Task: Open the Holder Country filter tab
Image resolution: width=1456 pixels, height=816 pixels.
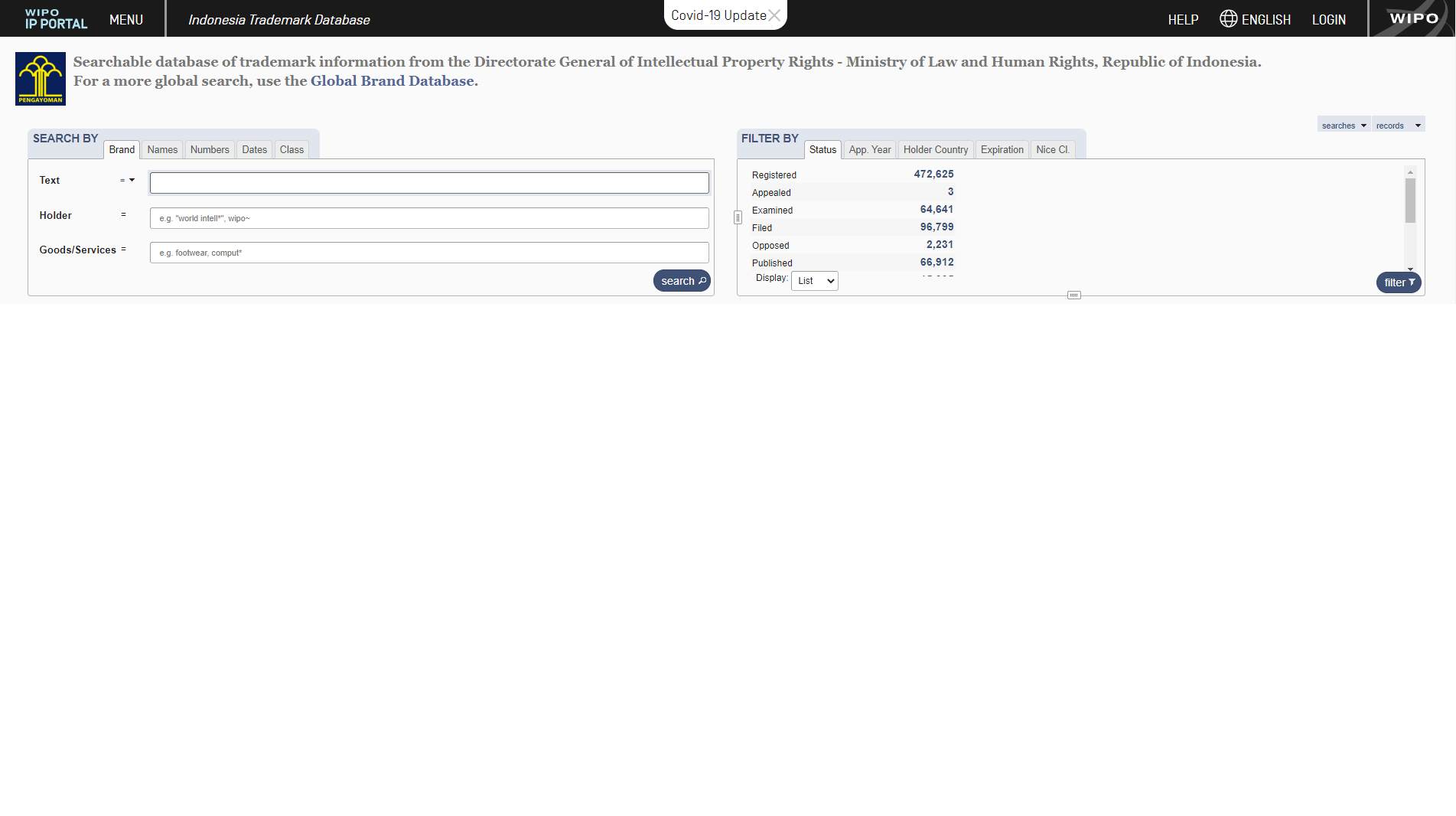Action: coord(935,149)
